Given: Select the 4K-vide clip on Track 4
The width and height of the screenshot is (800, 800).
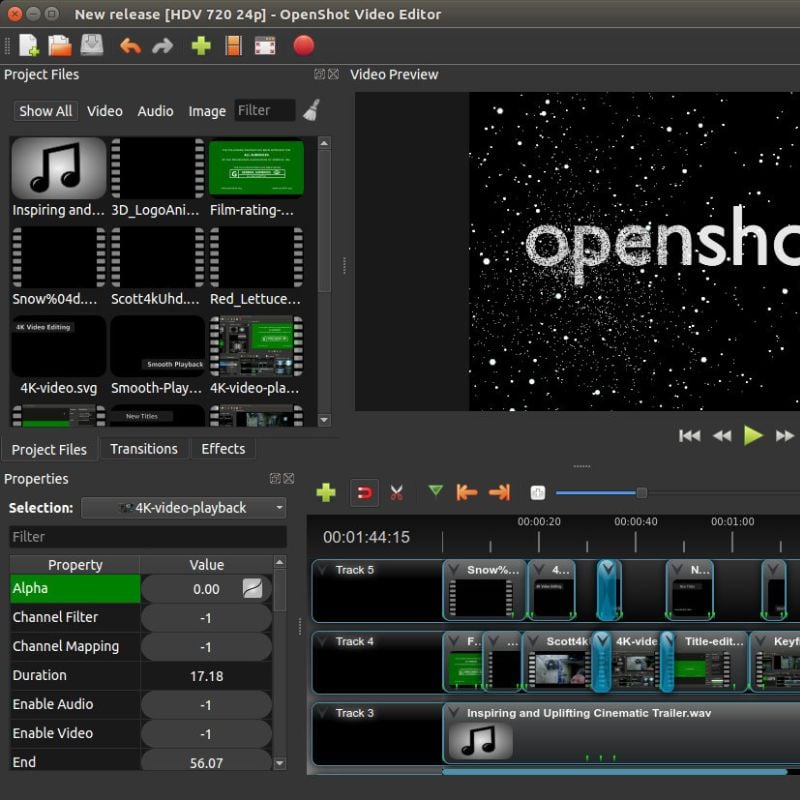Looking at the screenshot, I should pos(636,662).
